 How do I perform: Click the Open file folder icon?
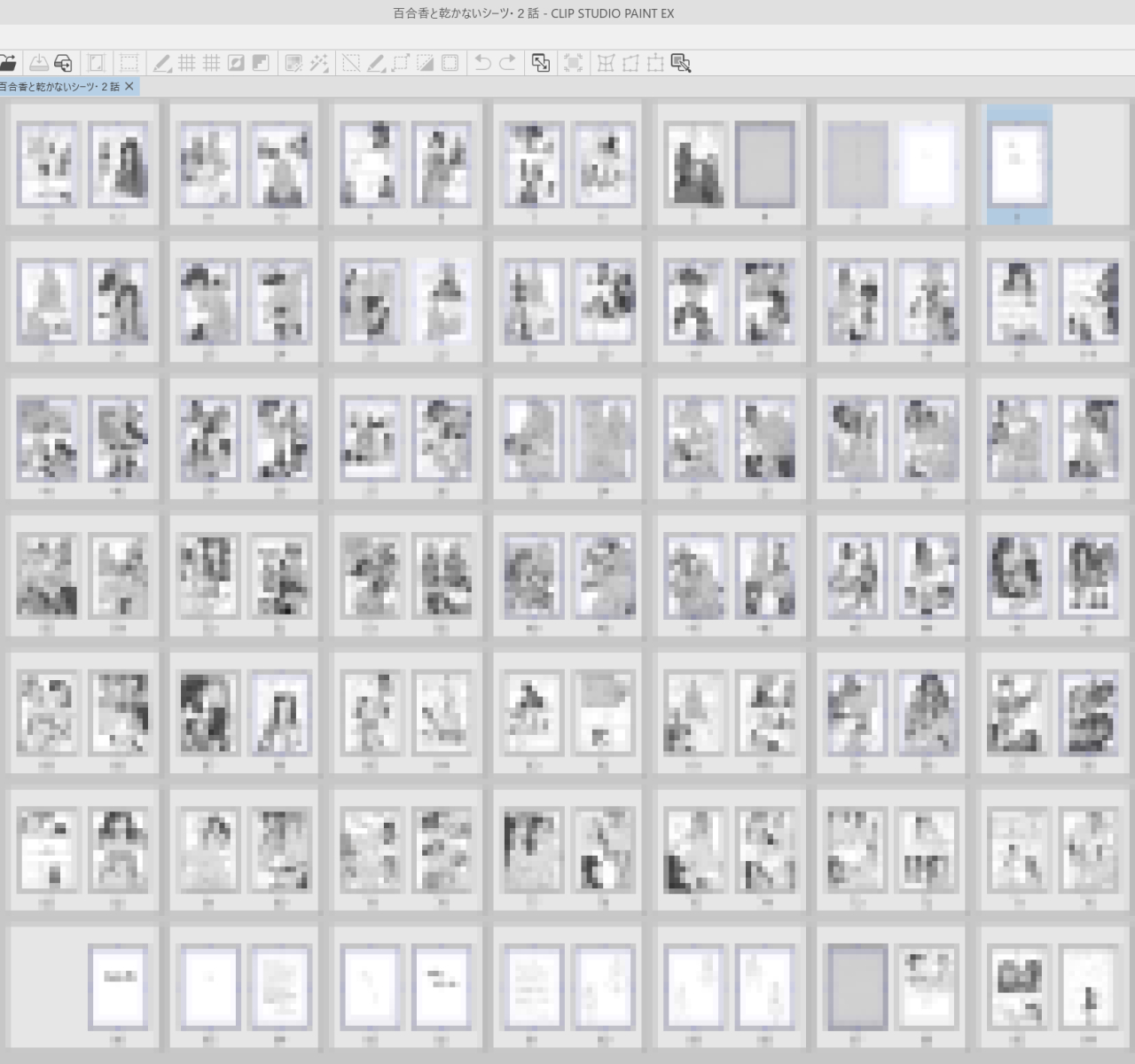(x=7, y=63)
